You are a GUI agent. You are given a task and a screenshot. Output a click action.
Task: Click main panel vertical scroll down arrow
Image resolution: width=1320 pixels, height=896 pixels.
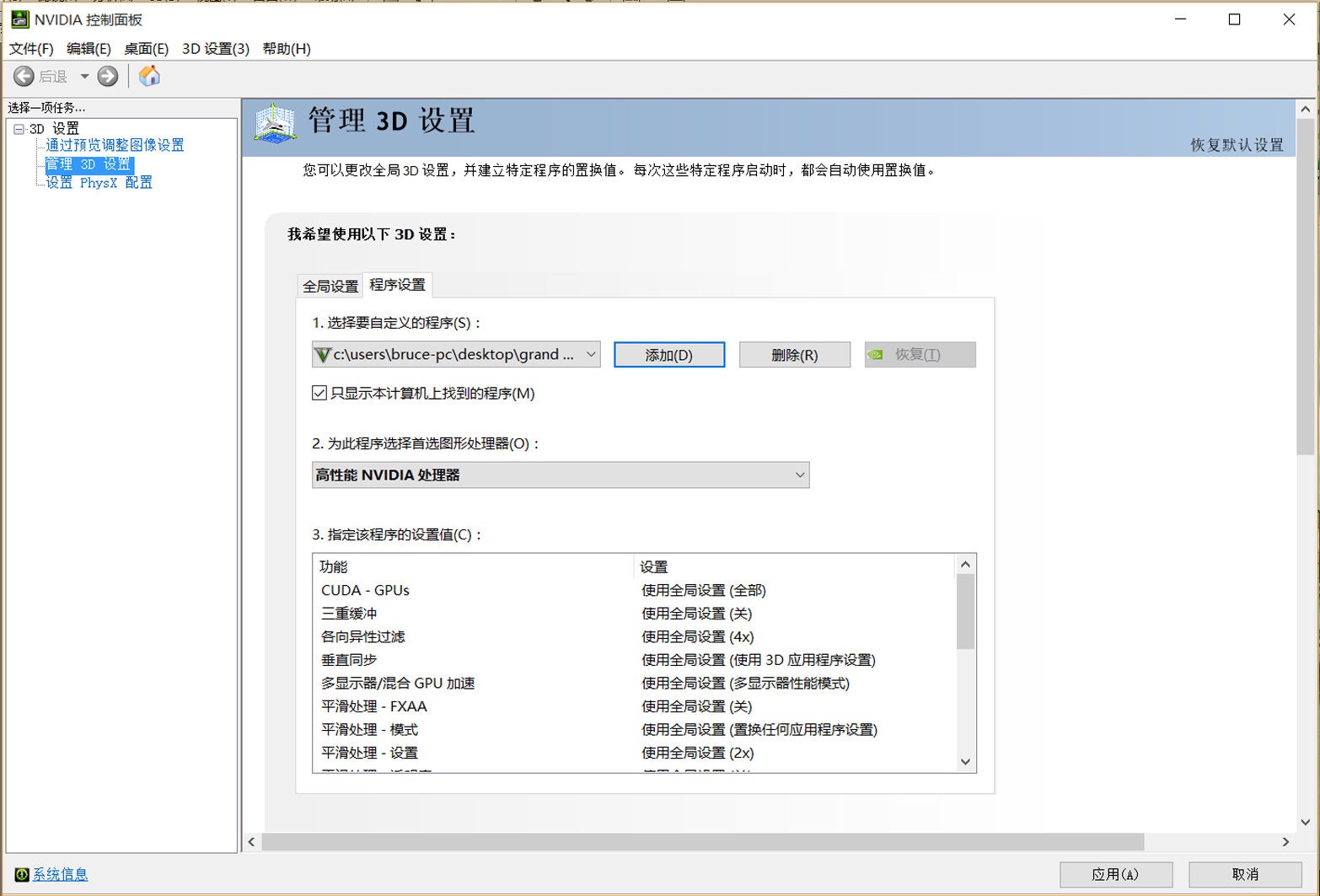point(1306,822)
